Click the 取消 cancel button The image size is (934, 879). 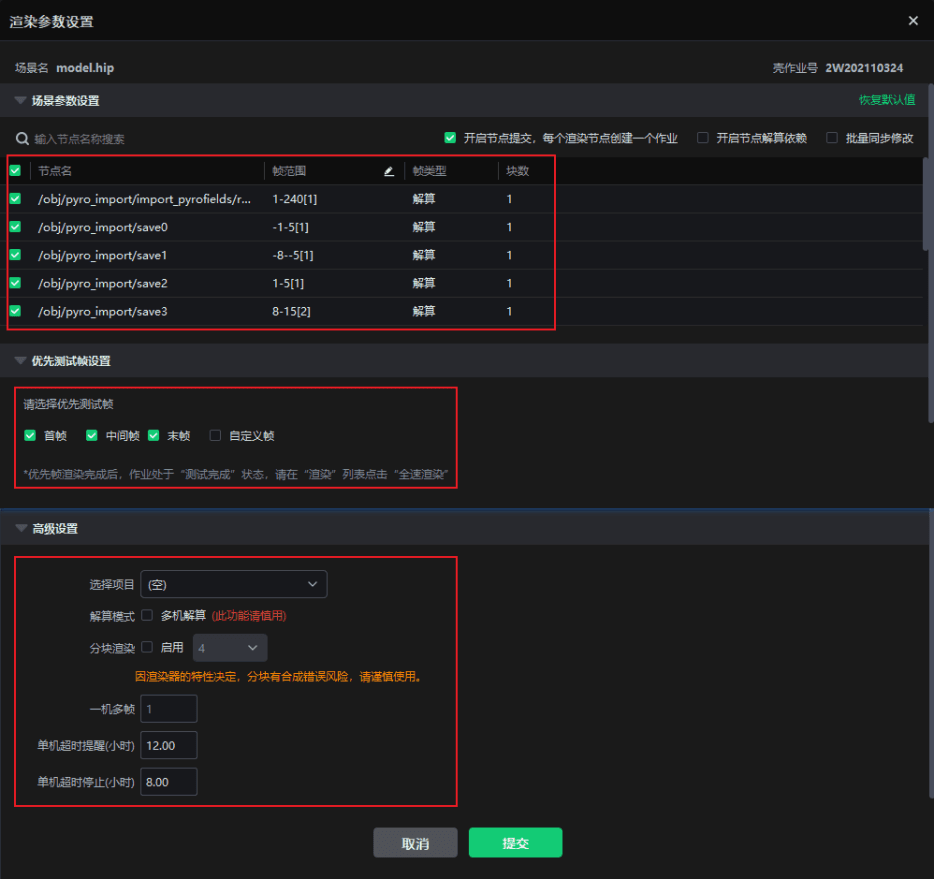[415, 843]
